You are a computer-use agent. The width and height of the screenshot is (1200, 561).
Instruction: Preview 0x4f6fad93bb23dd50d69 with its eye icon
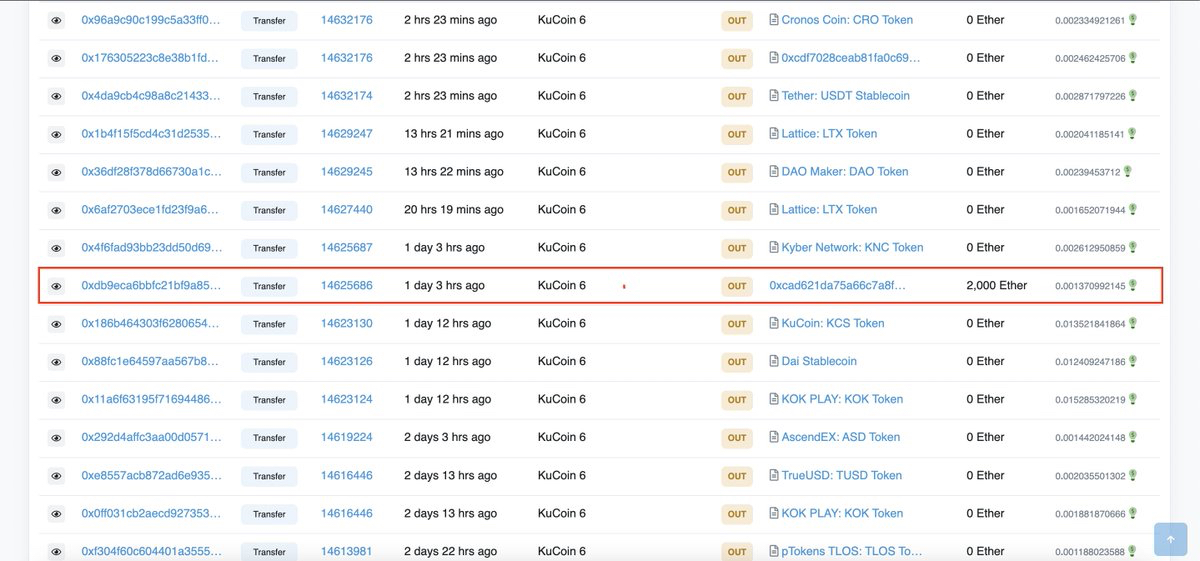click(x=57, y=248)
